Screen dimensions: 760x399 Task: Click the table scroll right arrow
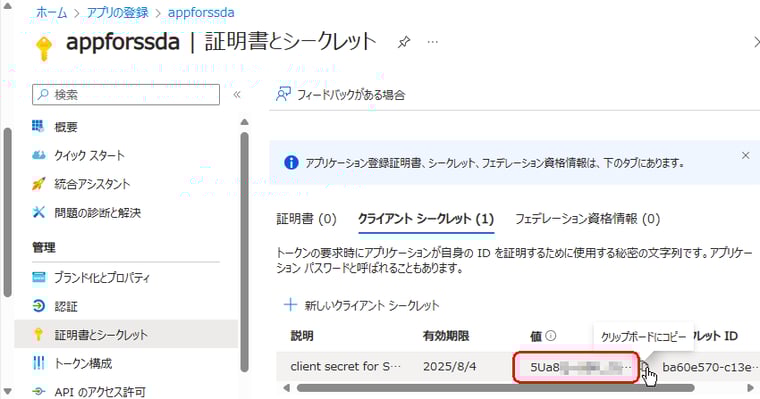coord(751,388)
